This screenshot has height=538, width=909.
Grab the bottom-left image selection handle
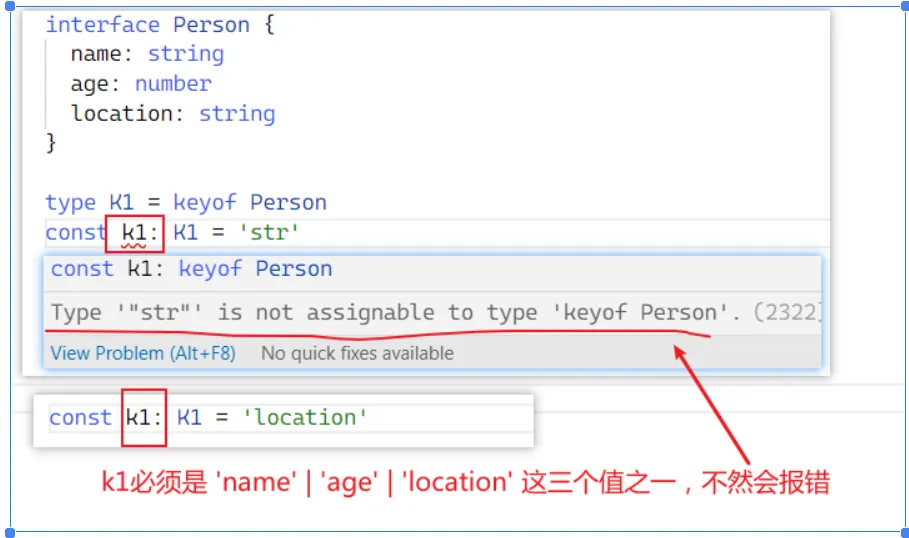point(10,531)
